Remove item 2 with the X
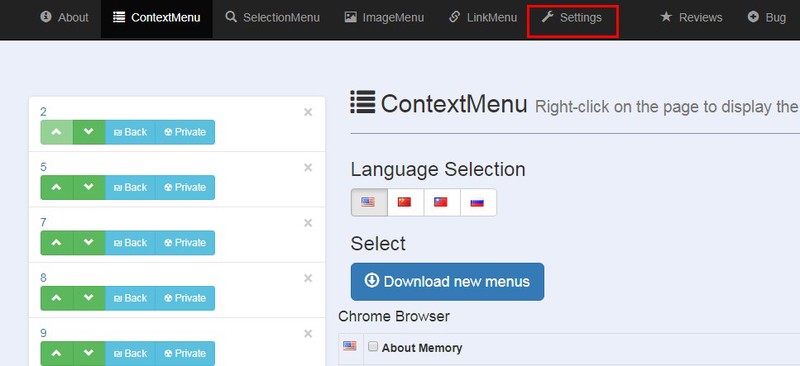Image resolution: width=800 pixels, height=366 pixels. pyautogui.click(x=308, y=112)
